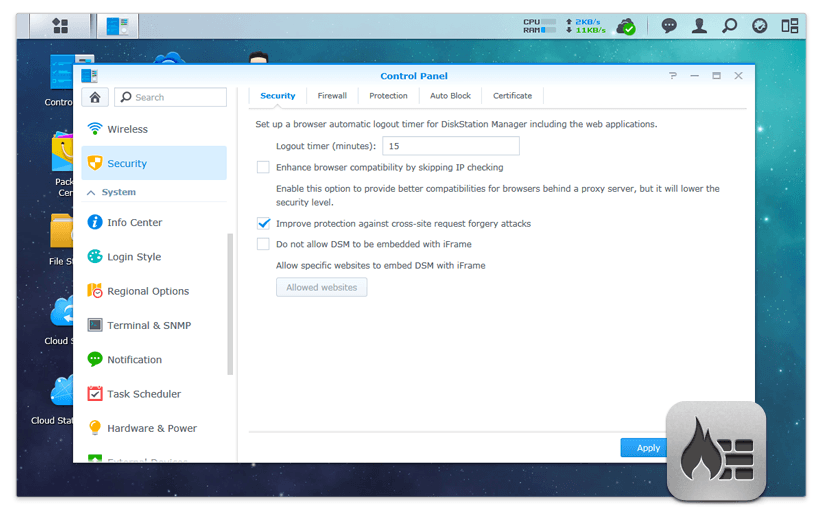Image resolution: width=823 pixels, height=509 pixels.
Task: Click the Wireless wifi icon
Action: 95,129
